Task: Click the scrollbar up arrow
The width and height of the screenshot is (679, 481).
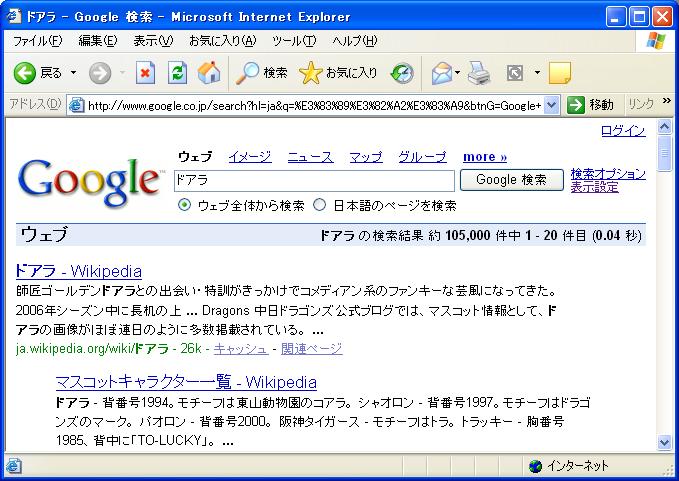Action: (664, 127)
